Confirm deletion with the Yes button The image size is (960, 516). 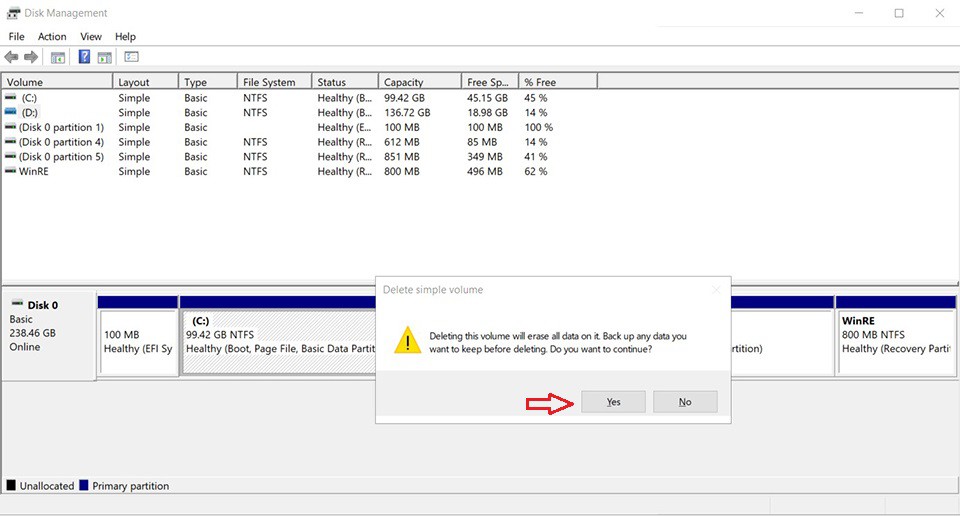coord(613,402)
